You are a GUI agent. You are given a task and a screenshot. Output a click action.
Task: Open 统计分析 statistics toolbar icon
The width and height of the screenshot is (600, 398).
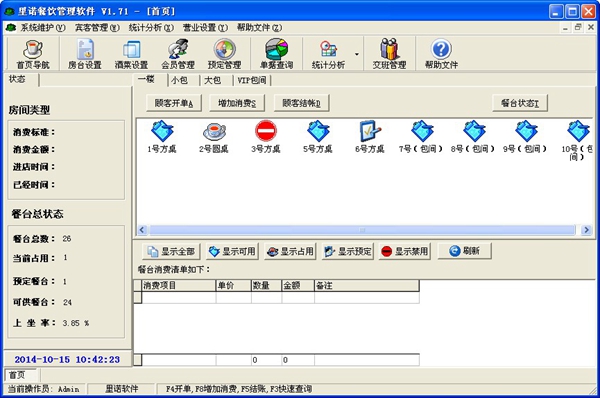click(x=328, y=54)
